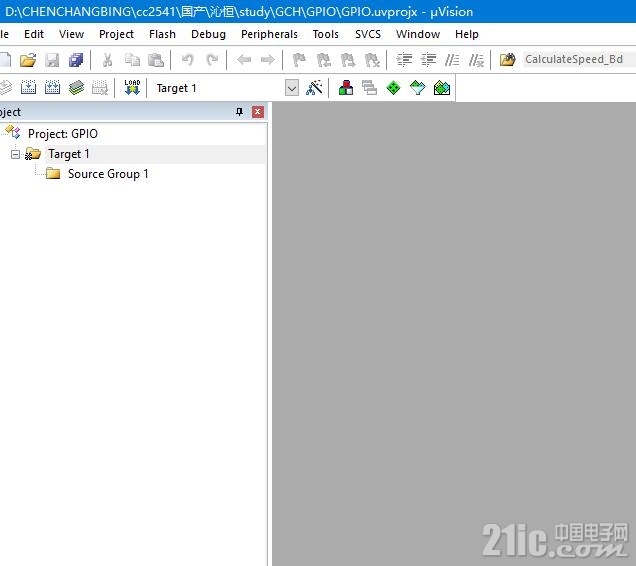The width and height of the screenshot is (636, 566).
Task: Click the Redo arrow icon
Action: pyautogui.click(x=212, y=60)
